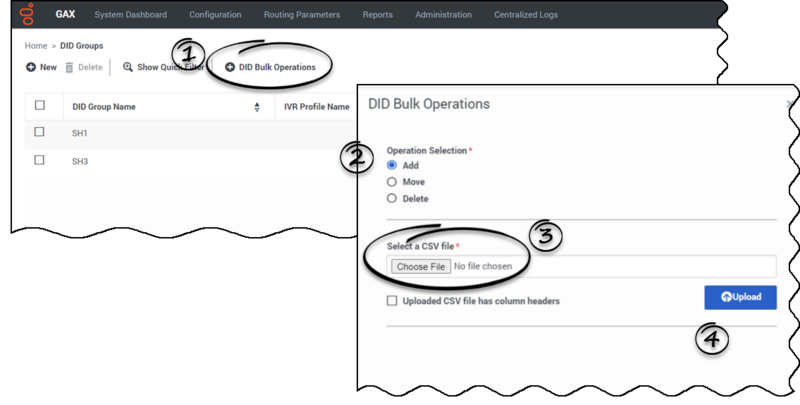The width and height of the screenshot is (800, 405).
Task: Sort by DID Group Name arrows
Action: click(257, 107)
